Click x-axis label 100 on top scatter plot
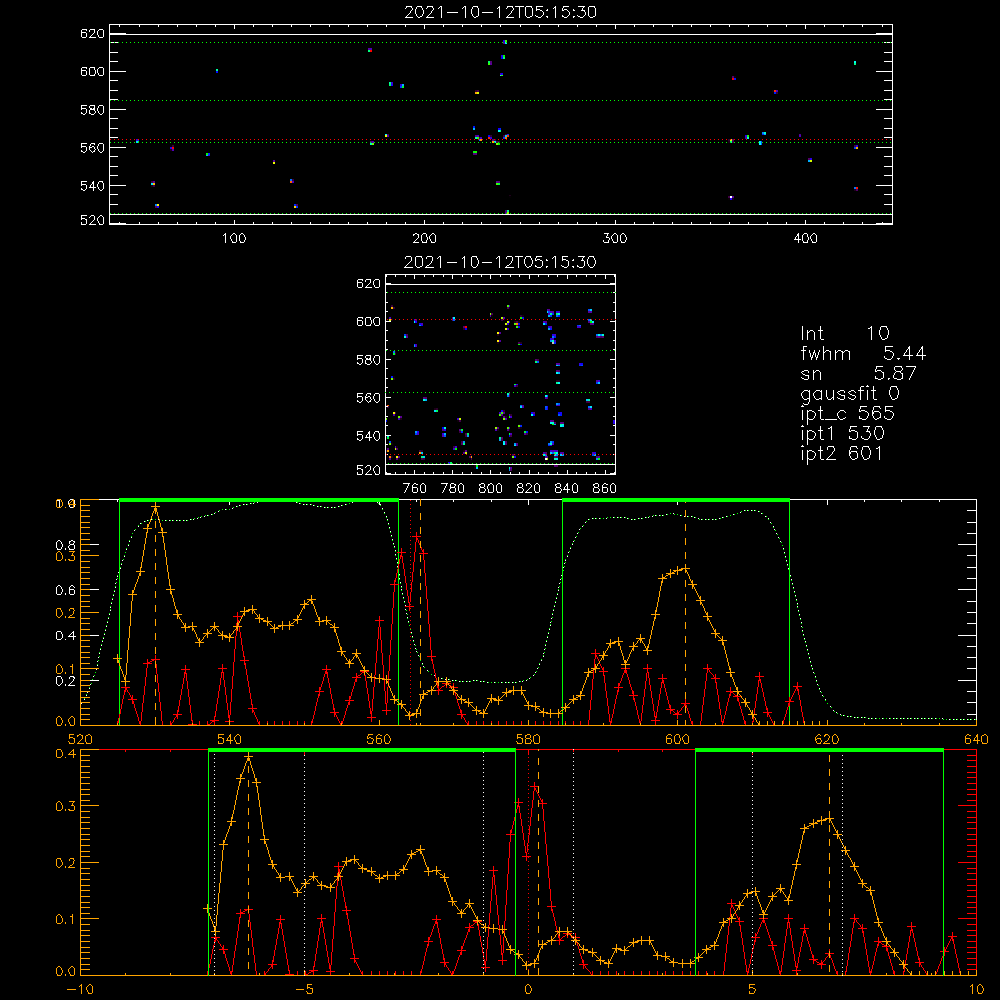The height and width of the screenshot is (1000, 1000). click(x=234, y=239)
